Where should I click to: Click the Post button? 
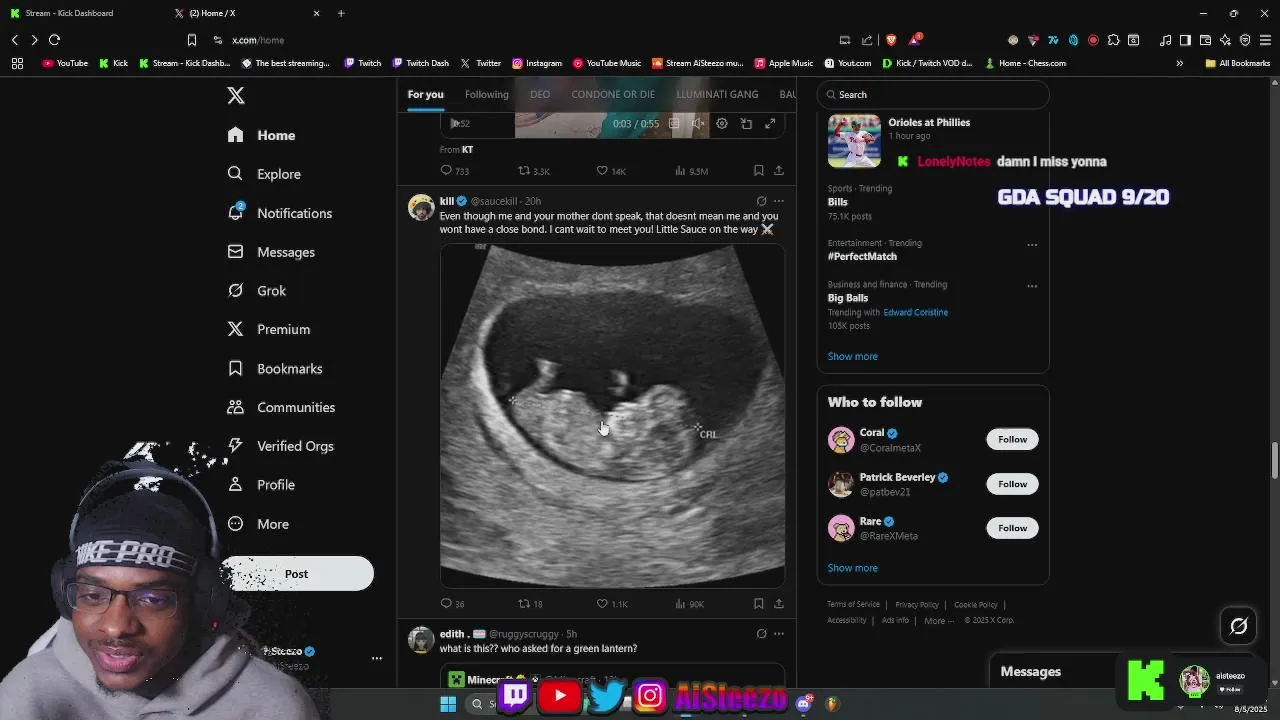pos(296,574)
